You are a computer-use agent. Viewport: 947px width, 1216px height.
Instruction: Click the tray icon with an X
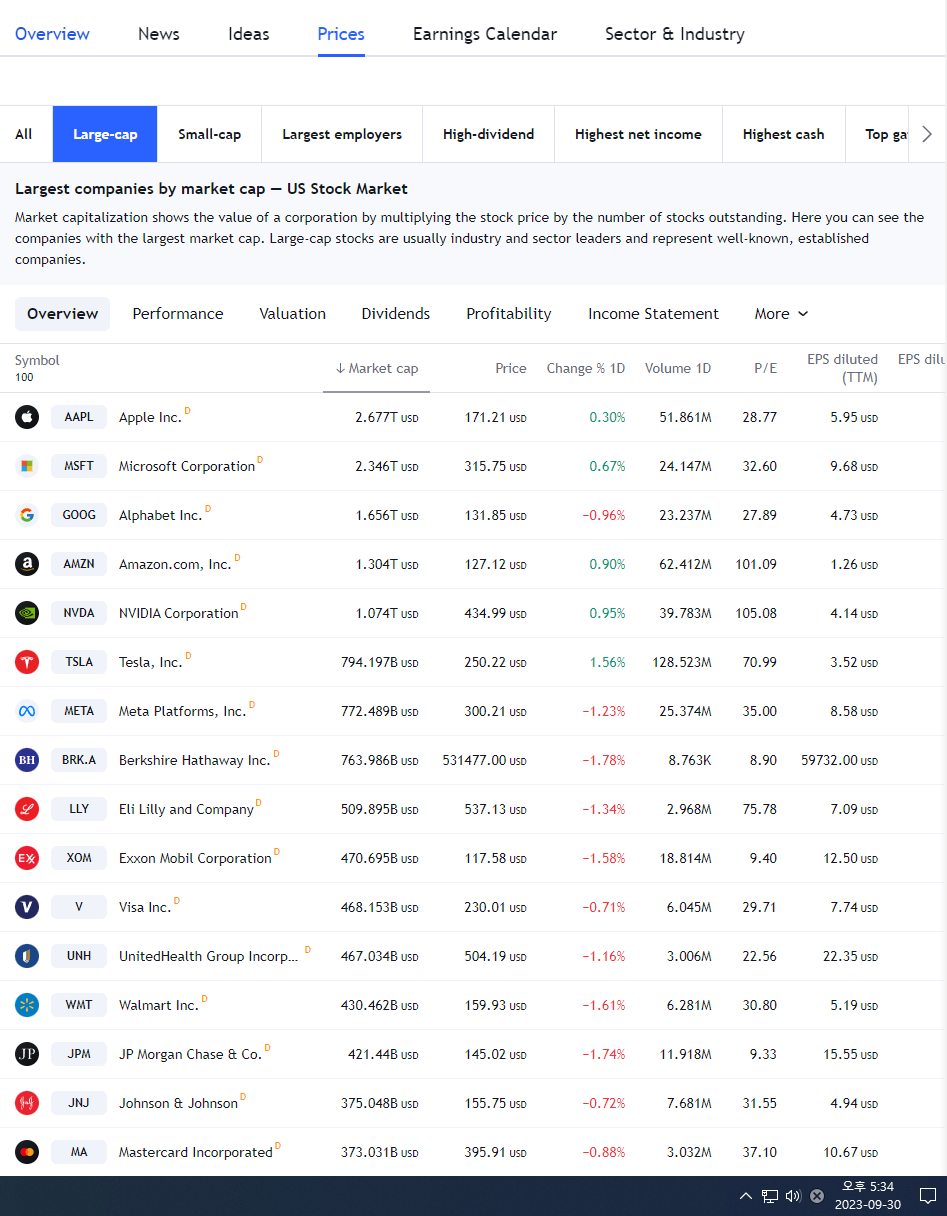click(x=817, y=1196)
